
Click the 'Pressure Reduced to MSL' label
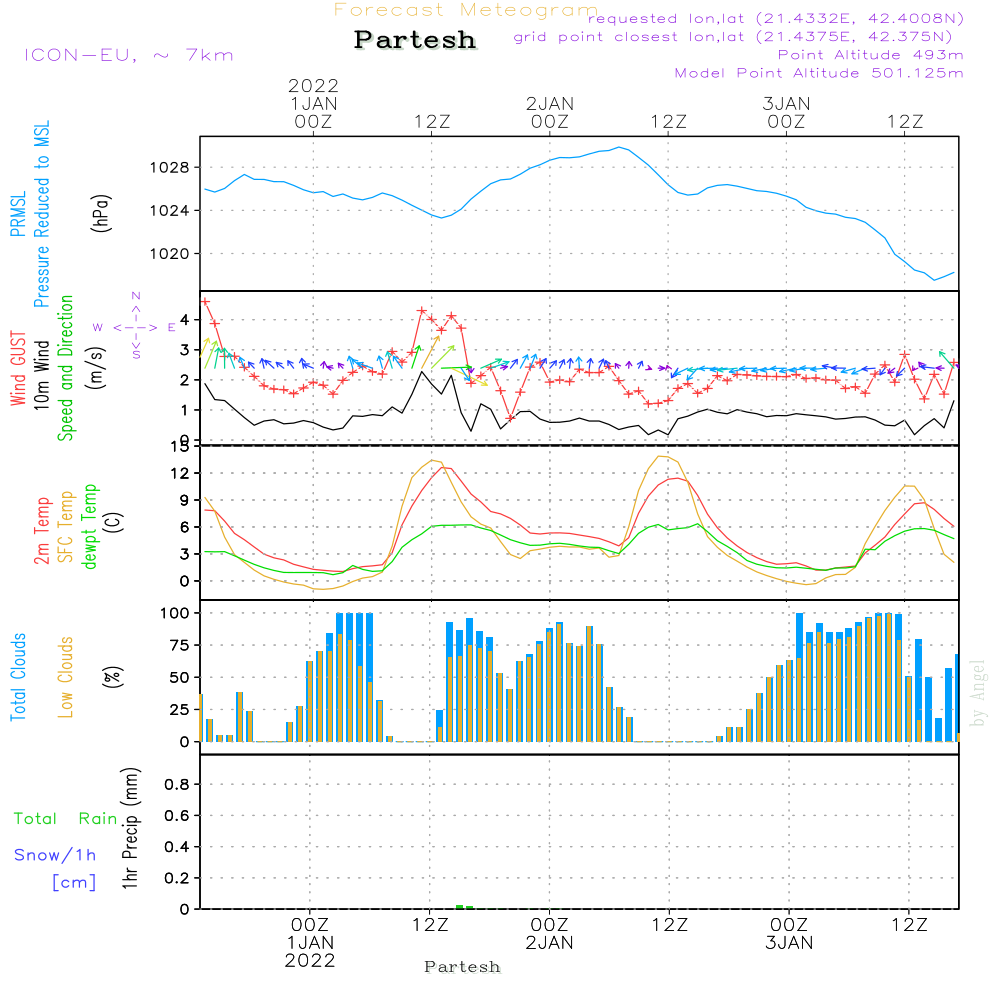(41, 214)
